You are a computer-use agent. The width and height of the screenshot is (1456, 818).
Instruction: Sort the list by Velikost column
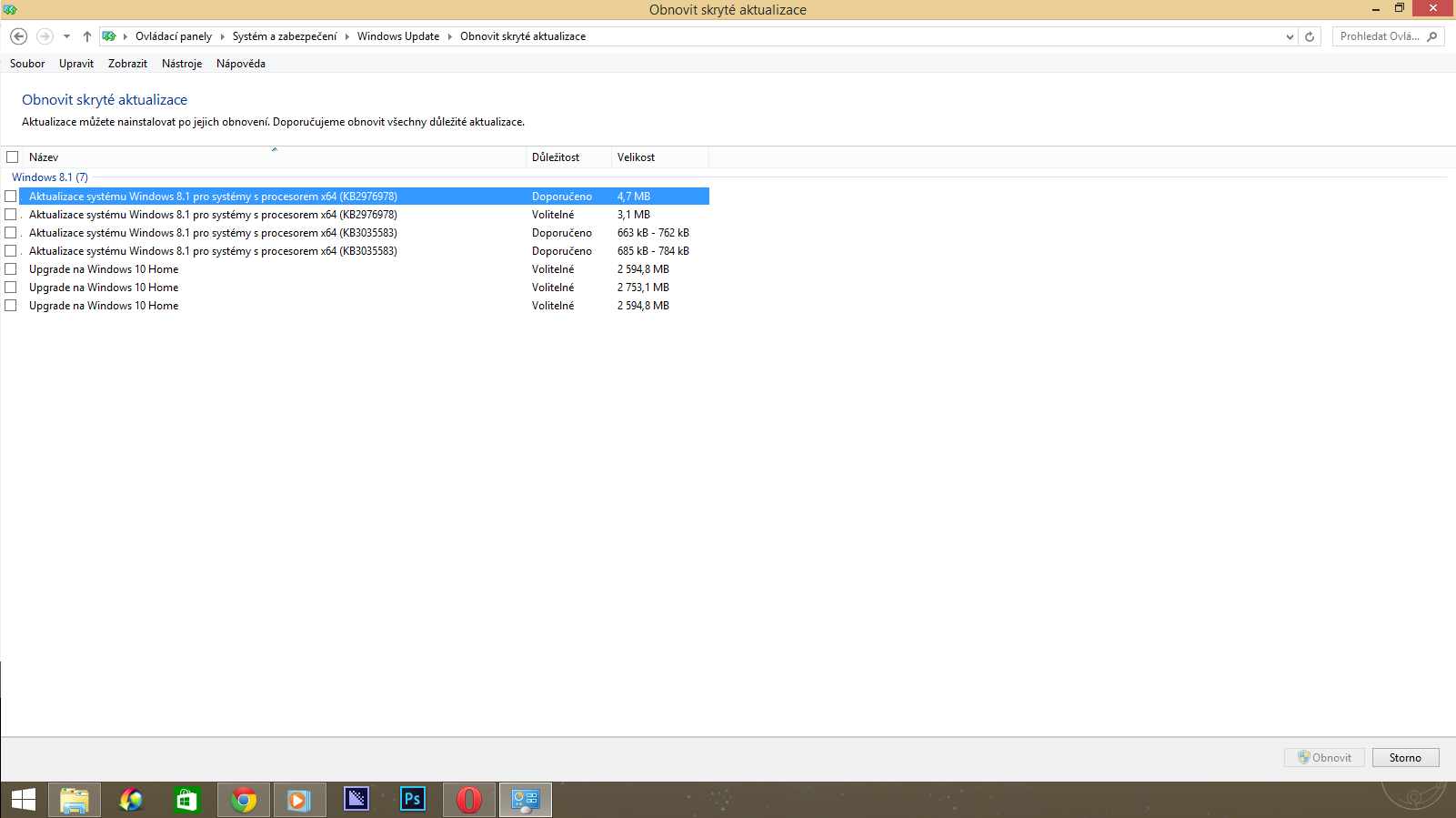point(660,157)
